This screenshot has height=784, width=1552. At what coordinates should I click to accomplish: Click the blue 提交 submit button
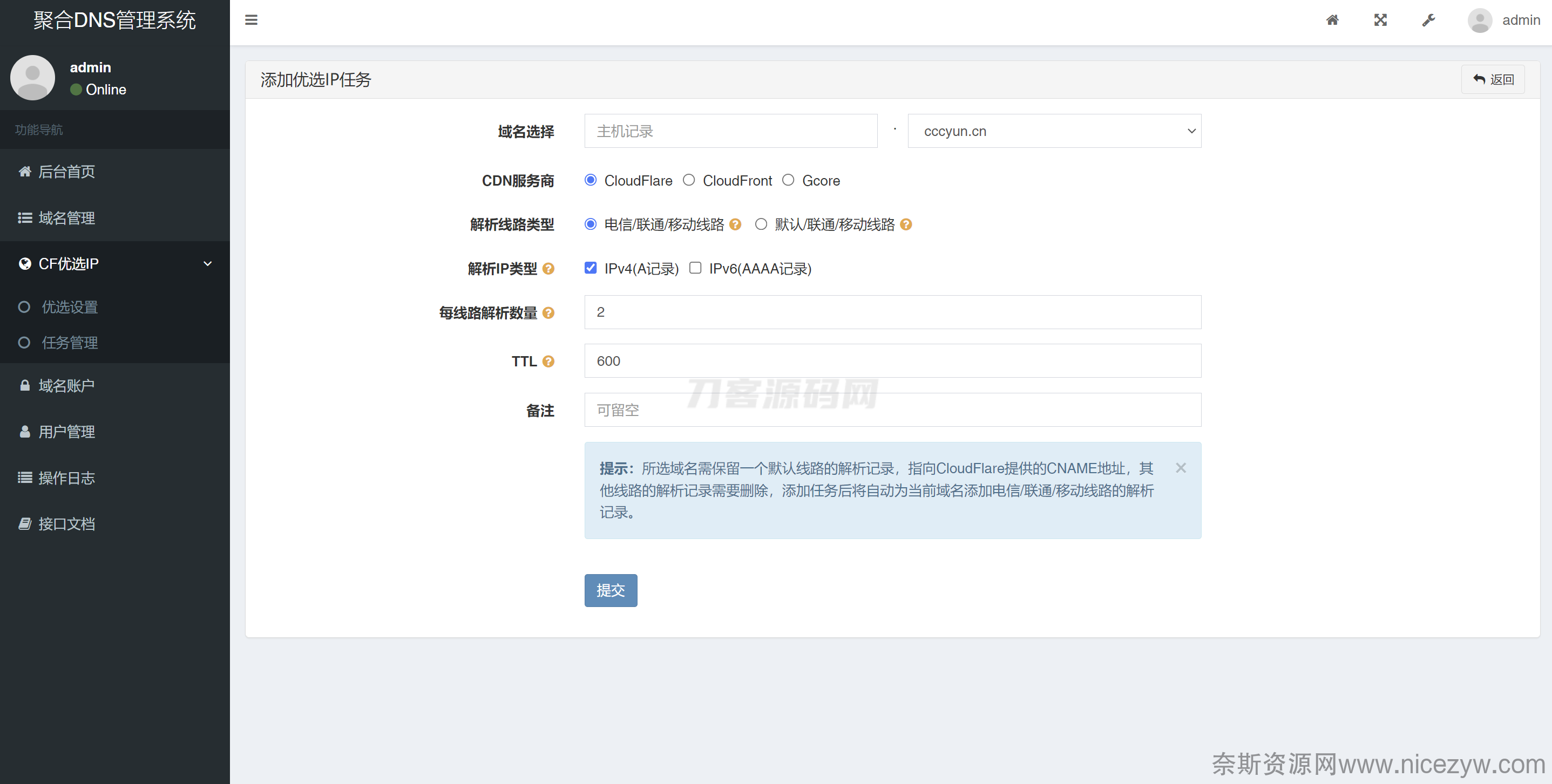tap(611, 590)
